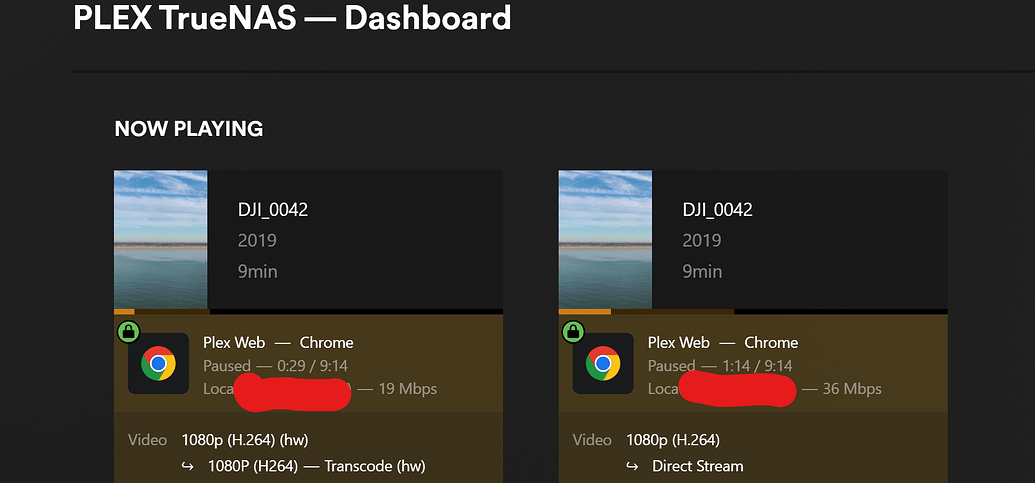The width and height of the screenshot is (1035, 483).
Task: Click the NOW PLAYING section heading
Action: click(x=189, y=129)
